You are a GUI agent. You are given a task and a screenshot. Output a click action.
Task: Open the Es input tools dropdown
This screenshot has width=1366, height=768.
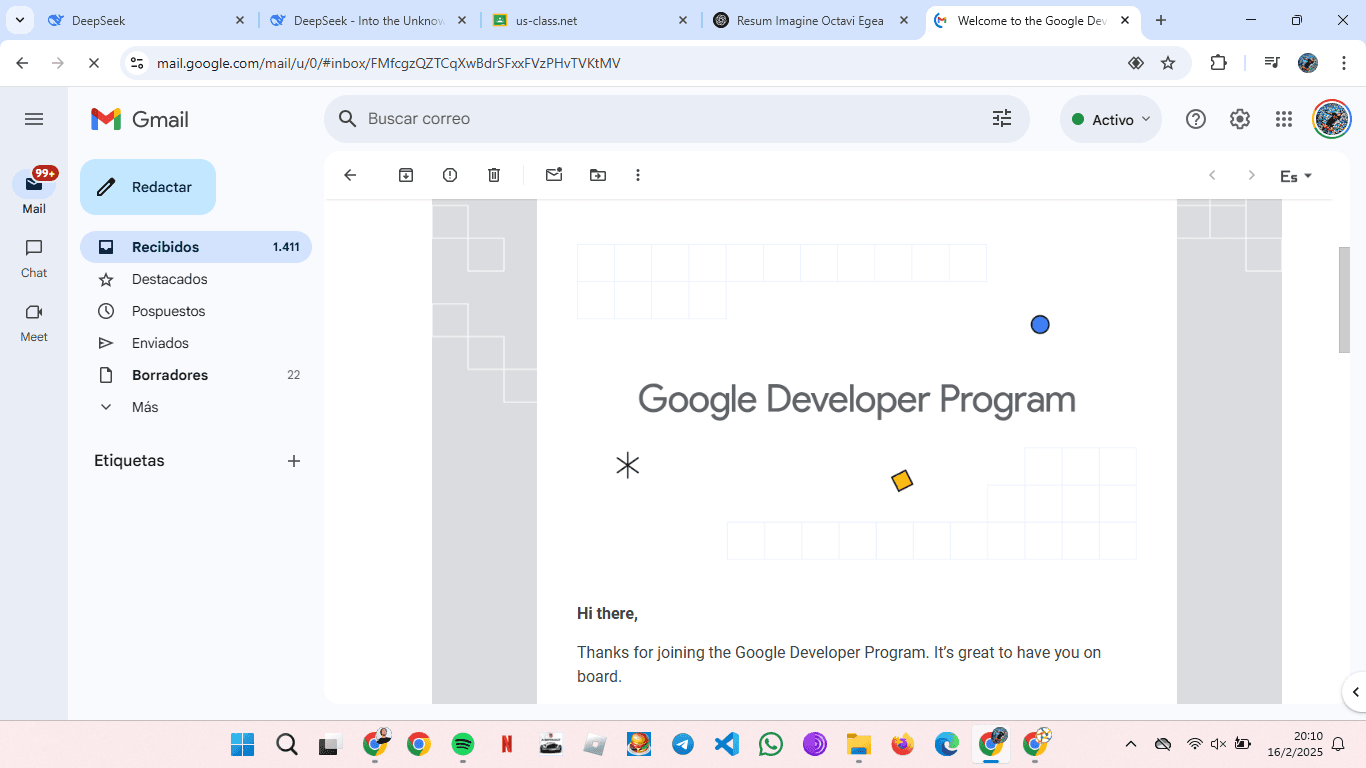1296,176
